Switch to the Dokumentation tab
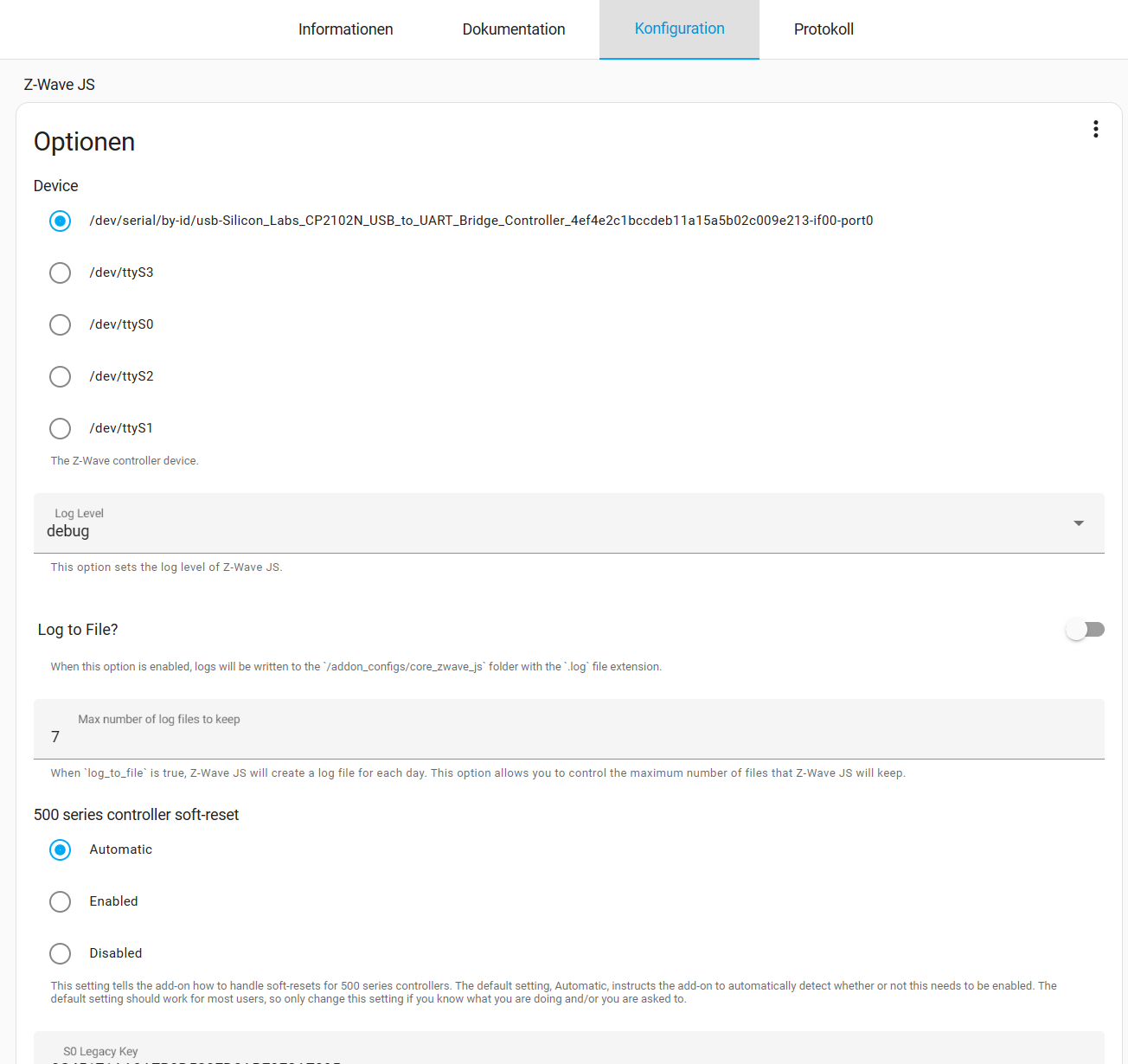This screenshot has height=1064, width=1128. click(513, 29)
